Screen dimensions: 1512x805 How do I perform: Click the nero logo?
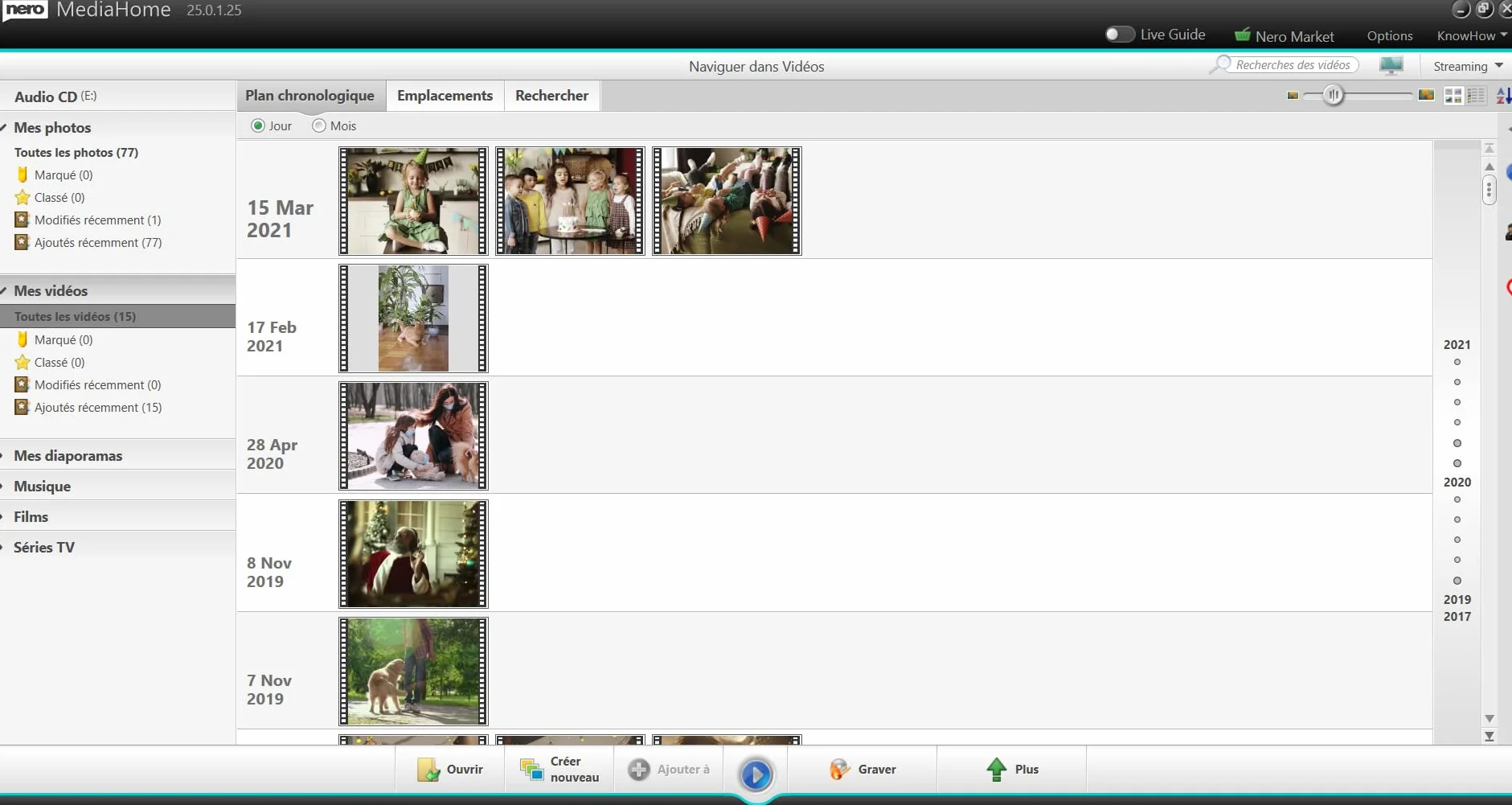[x=26, y=10]
